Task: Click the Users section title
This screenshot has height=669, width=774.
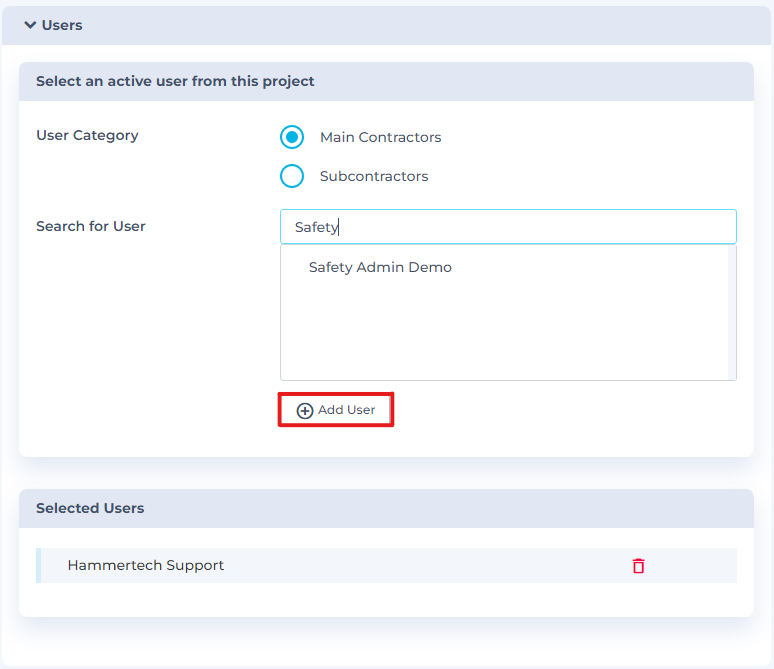Action: click(x=62, y=25)
